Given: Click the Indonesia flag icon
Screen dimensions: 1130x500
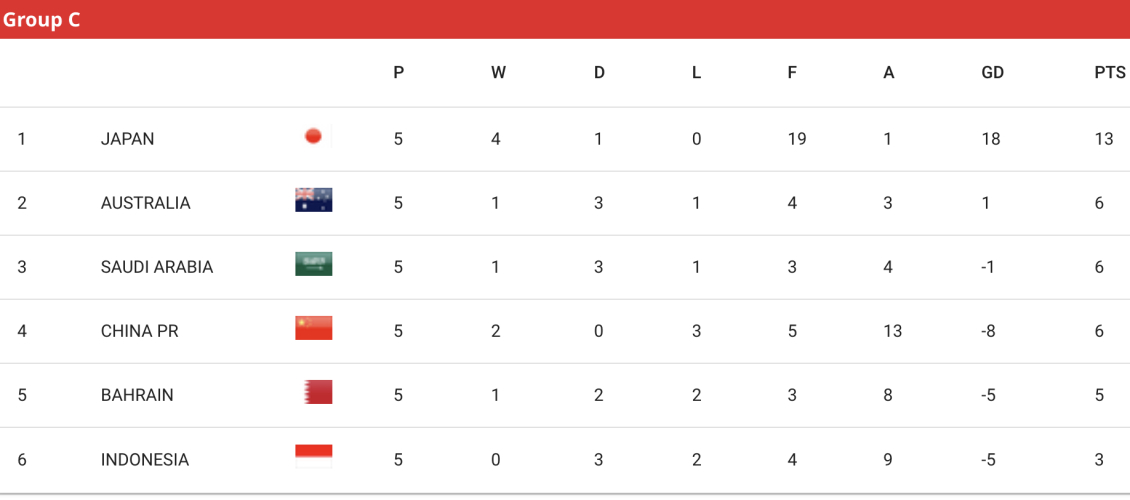Looking at the screenshot, I should pyautogui.click(x=313, y=456).
